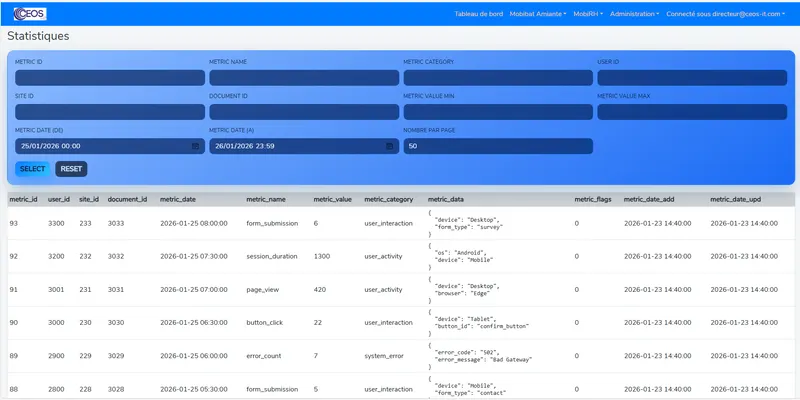Focus the Metric Value Max field

click(692, 112)
